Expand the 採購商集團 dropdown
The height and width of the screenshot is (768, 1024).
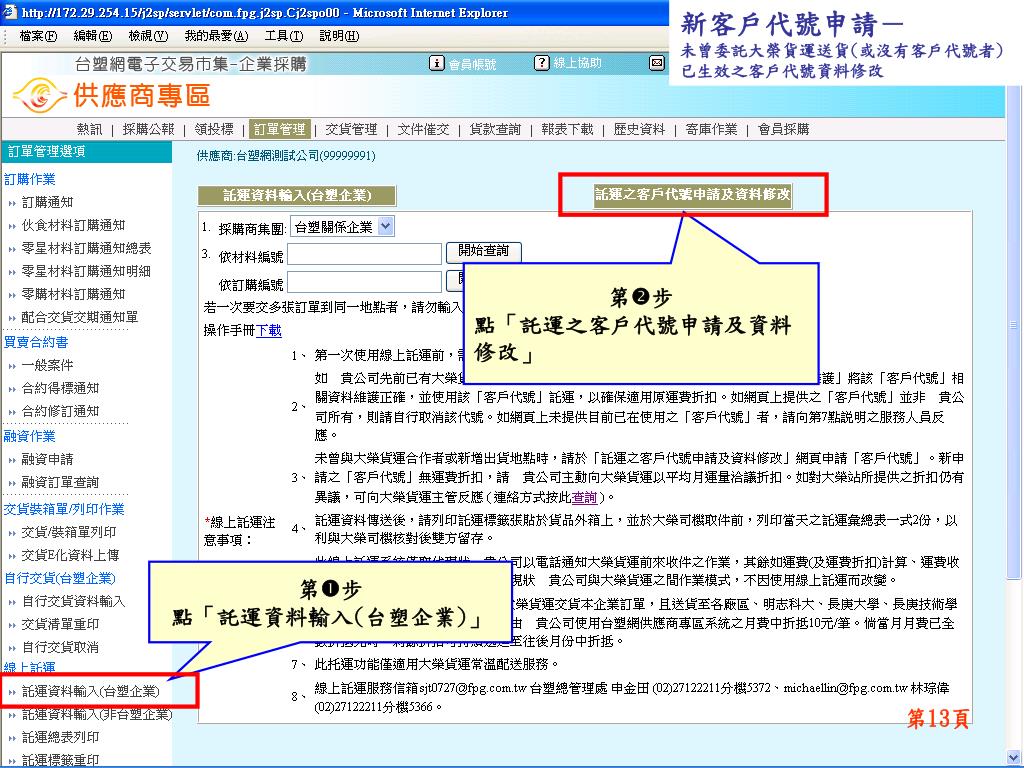(x=342, y=227)
